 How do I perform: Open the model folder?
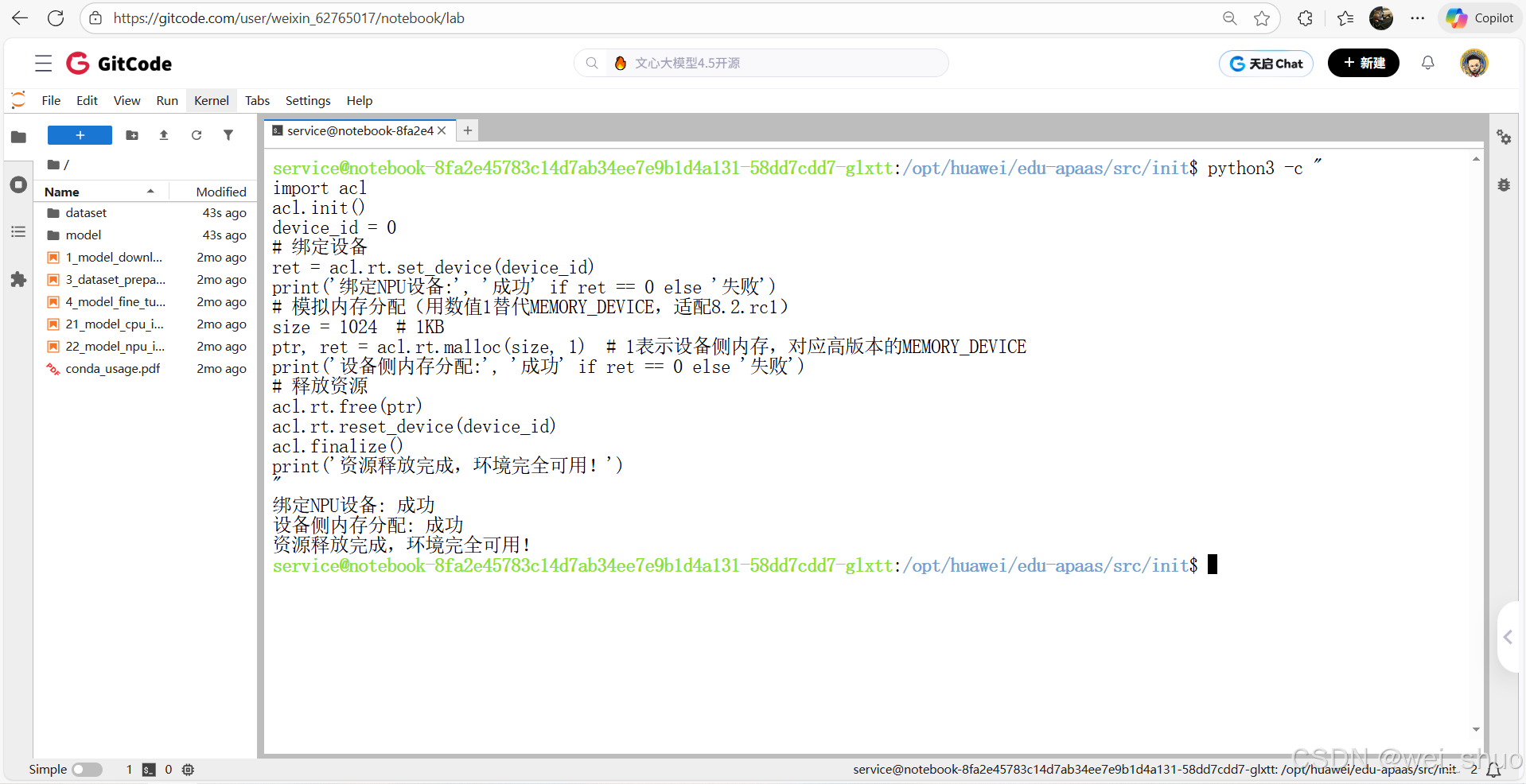click(x=146, y=235)
